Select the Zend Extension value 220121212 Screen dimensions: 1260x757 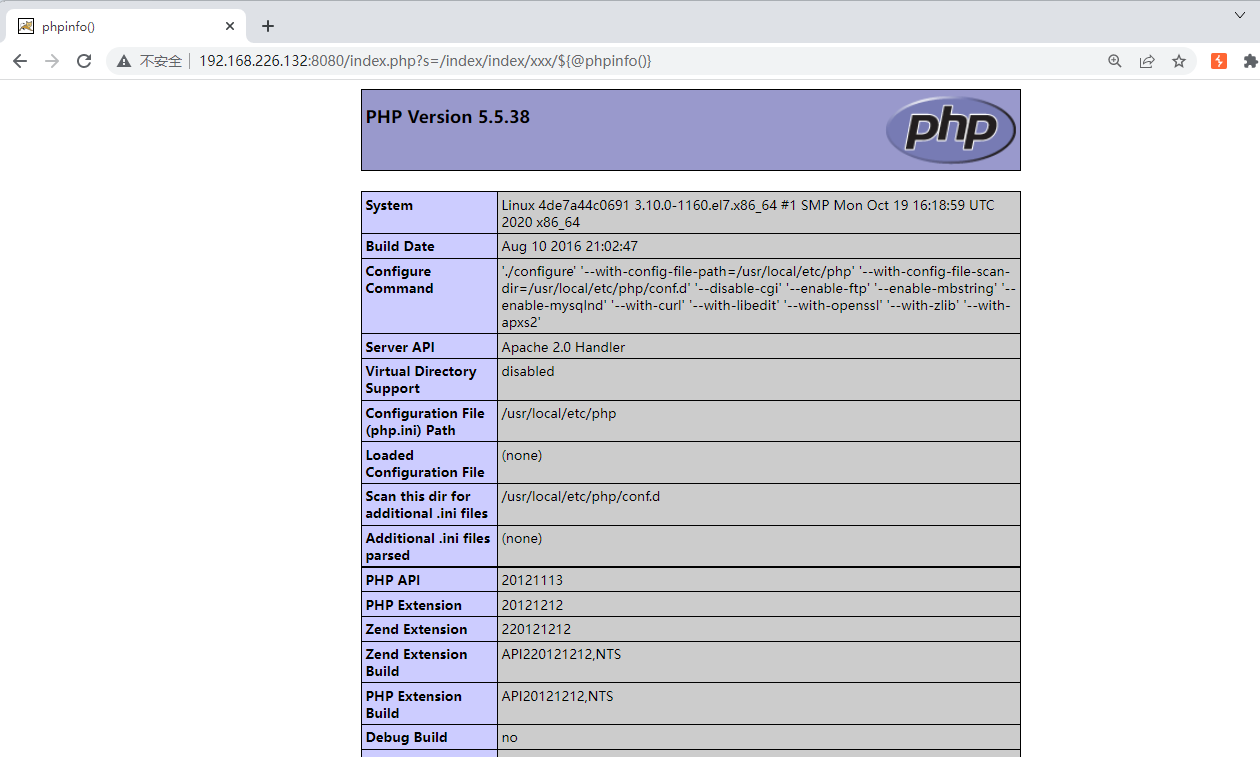click(537, 629)
